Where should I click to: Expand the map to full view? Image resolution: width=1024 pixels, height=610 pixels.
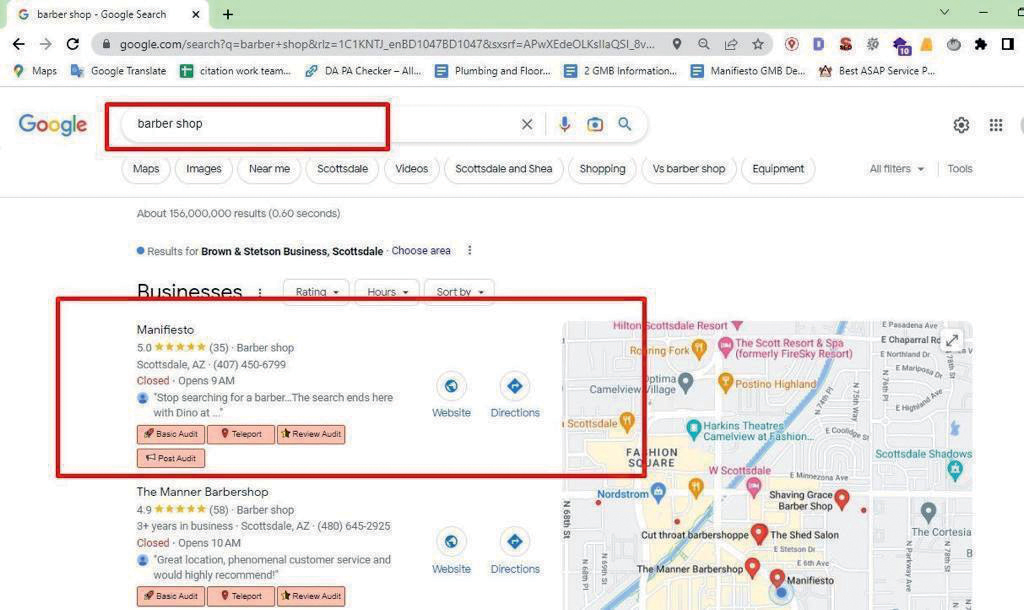click(952, 340)
